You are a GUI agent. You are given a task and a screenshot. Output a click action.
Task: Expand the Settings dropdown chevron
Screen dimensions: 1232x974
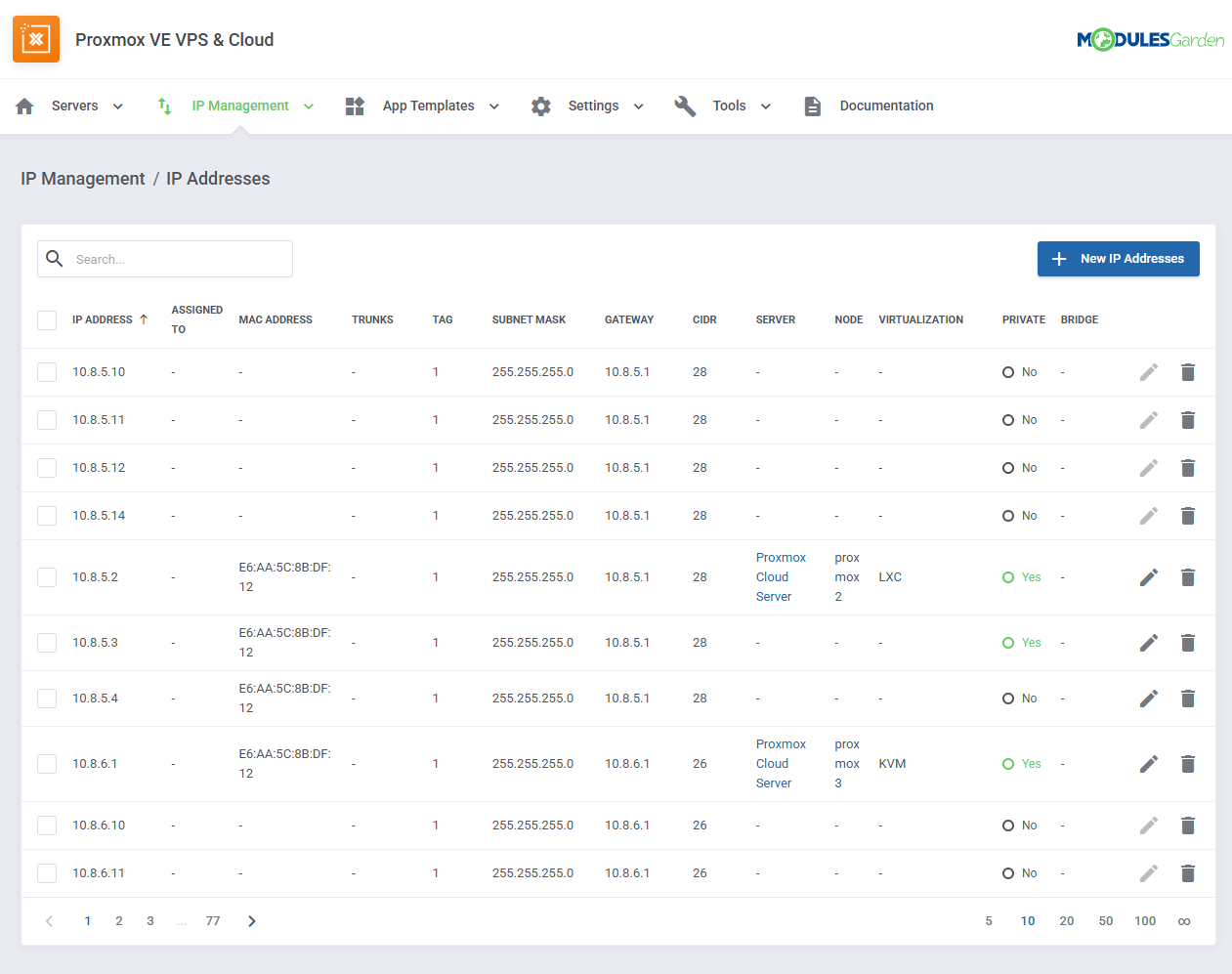639,106
